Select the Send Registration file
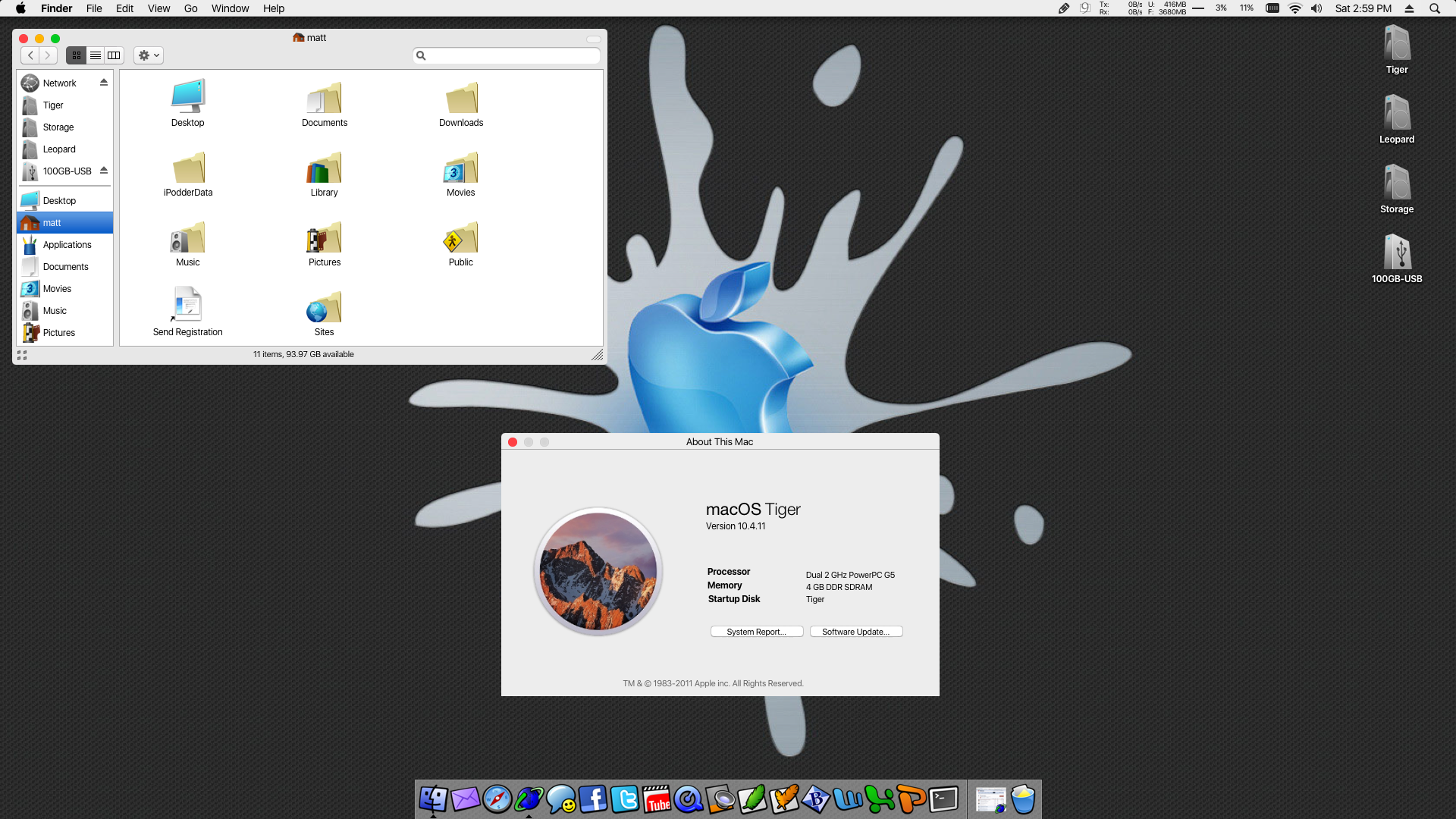Viewport: 1456px width, 819px height. click(187, 312)
